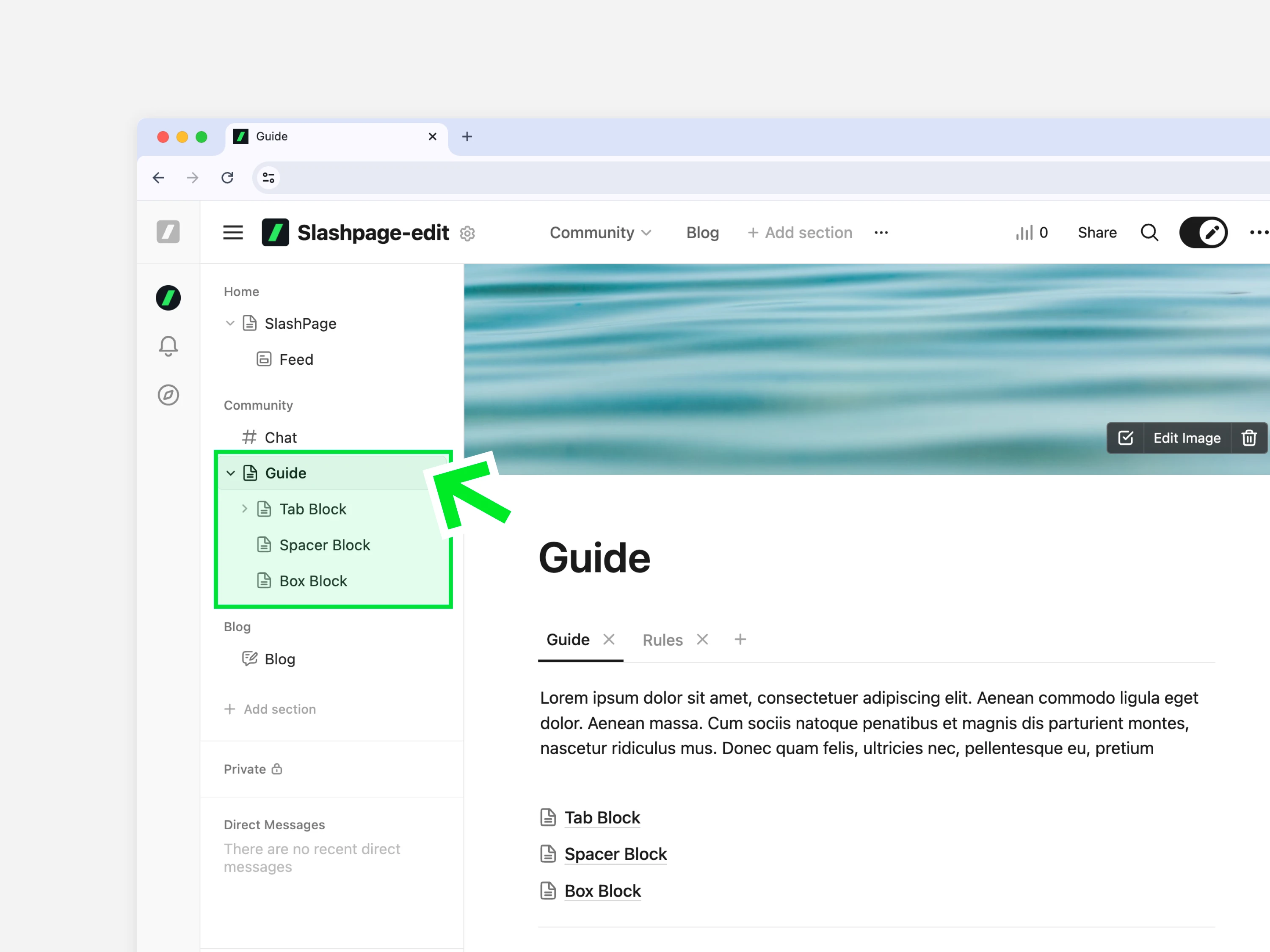Switch to the Rules content tab

pyautogui.click(x=663, y=640)
